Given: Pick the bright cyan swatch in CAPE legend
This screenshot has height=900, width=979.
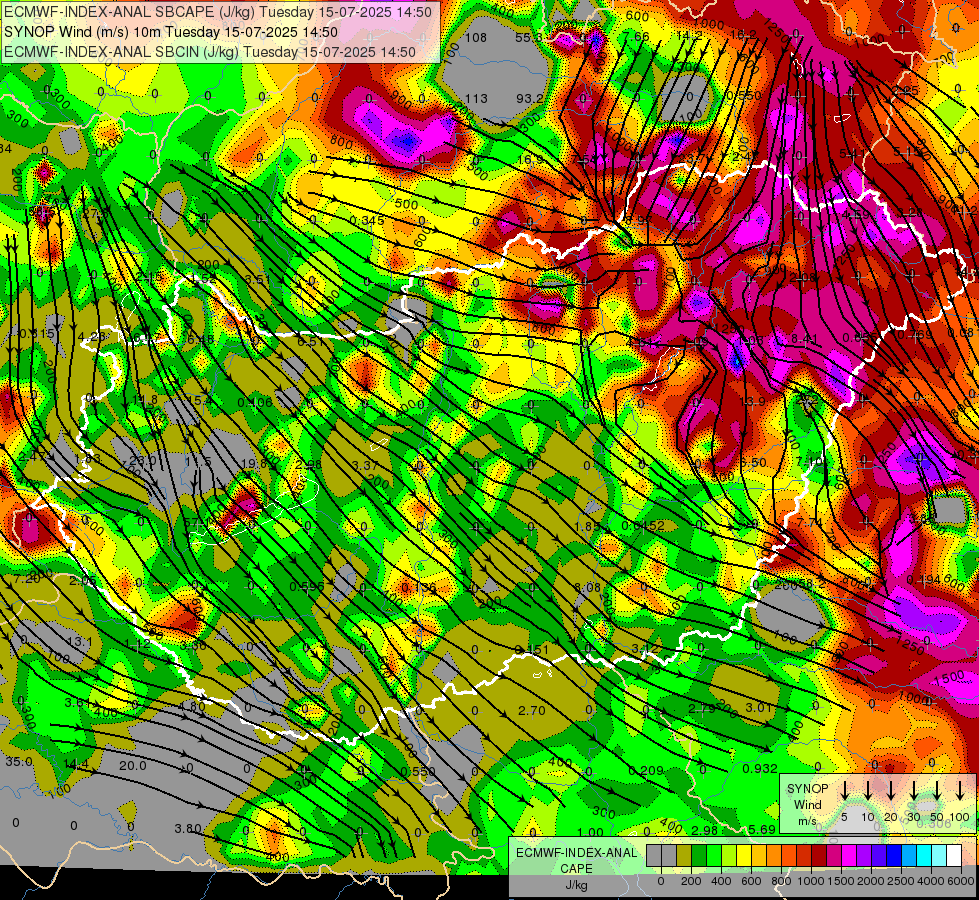Looking at the screenshot, I should click(924, 855).
